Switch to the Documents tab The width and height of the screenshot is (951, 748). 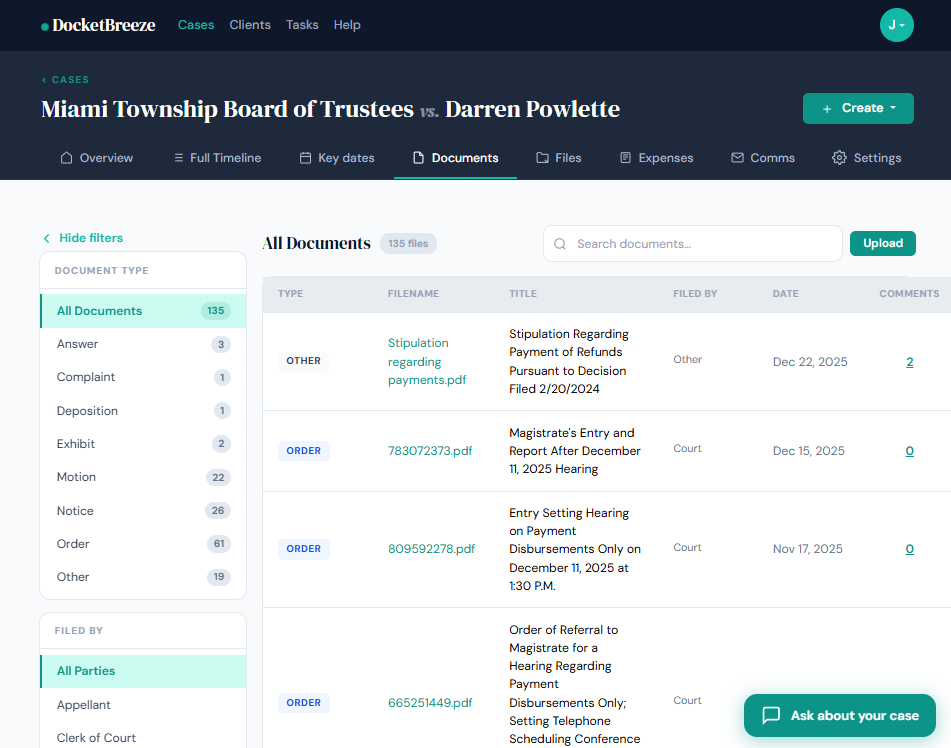click(x=455, y=158)
